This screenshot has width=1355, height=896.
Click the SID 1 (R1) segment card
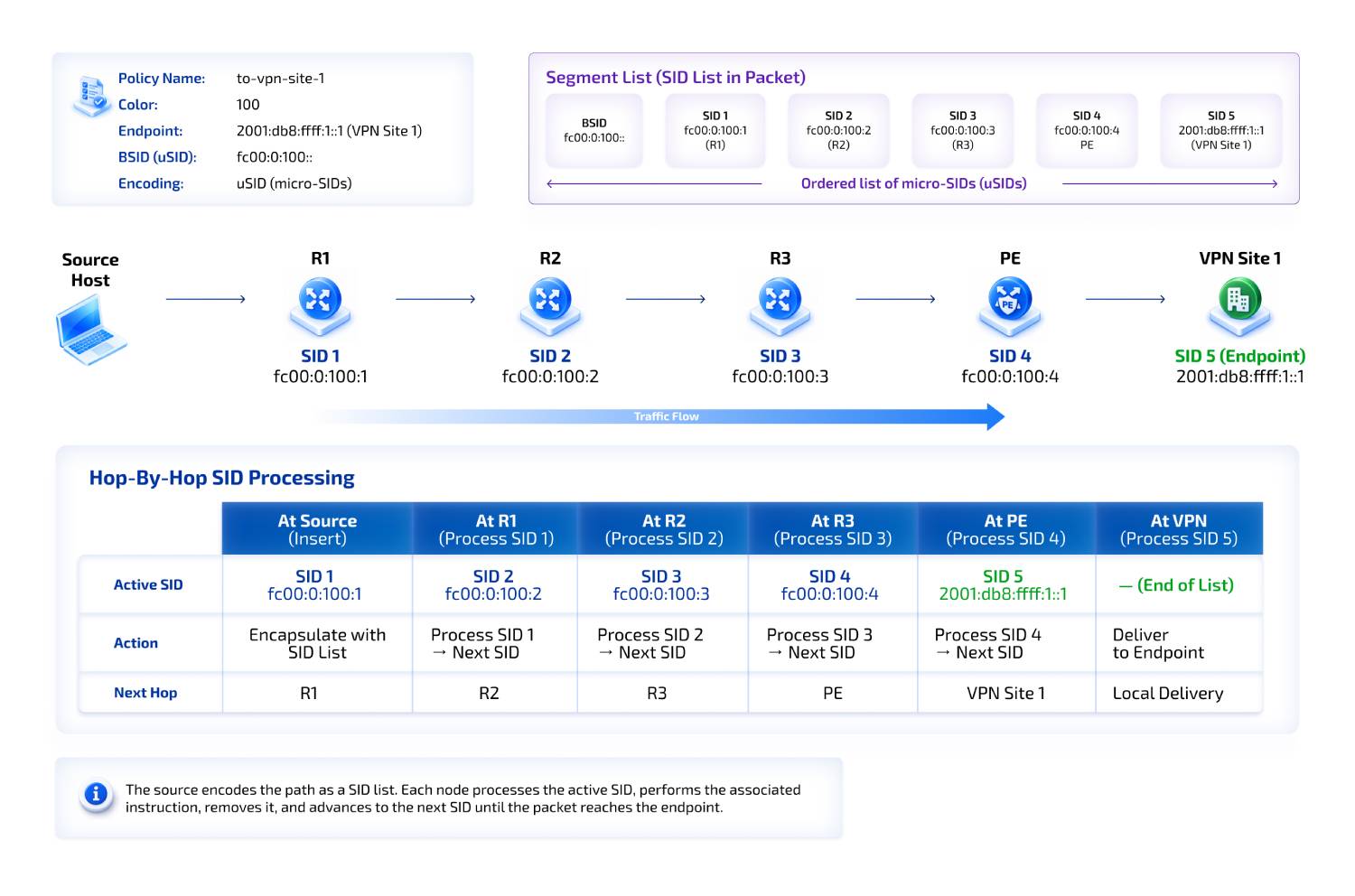click(715, 130)
